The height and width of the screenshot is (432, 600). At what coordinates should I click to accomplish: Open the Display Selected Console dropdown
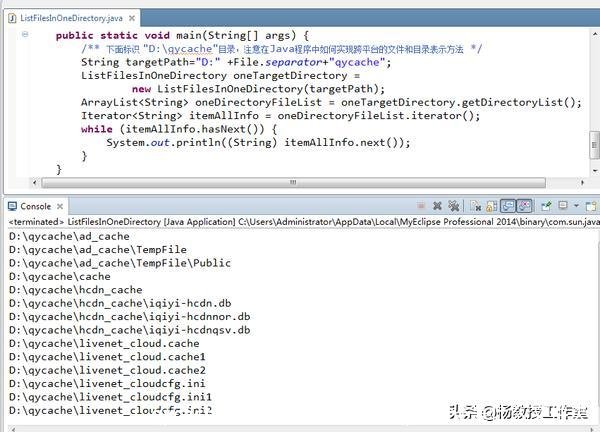563,206
